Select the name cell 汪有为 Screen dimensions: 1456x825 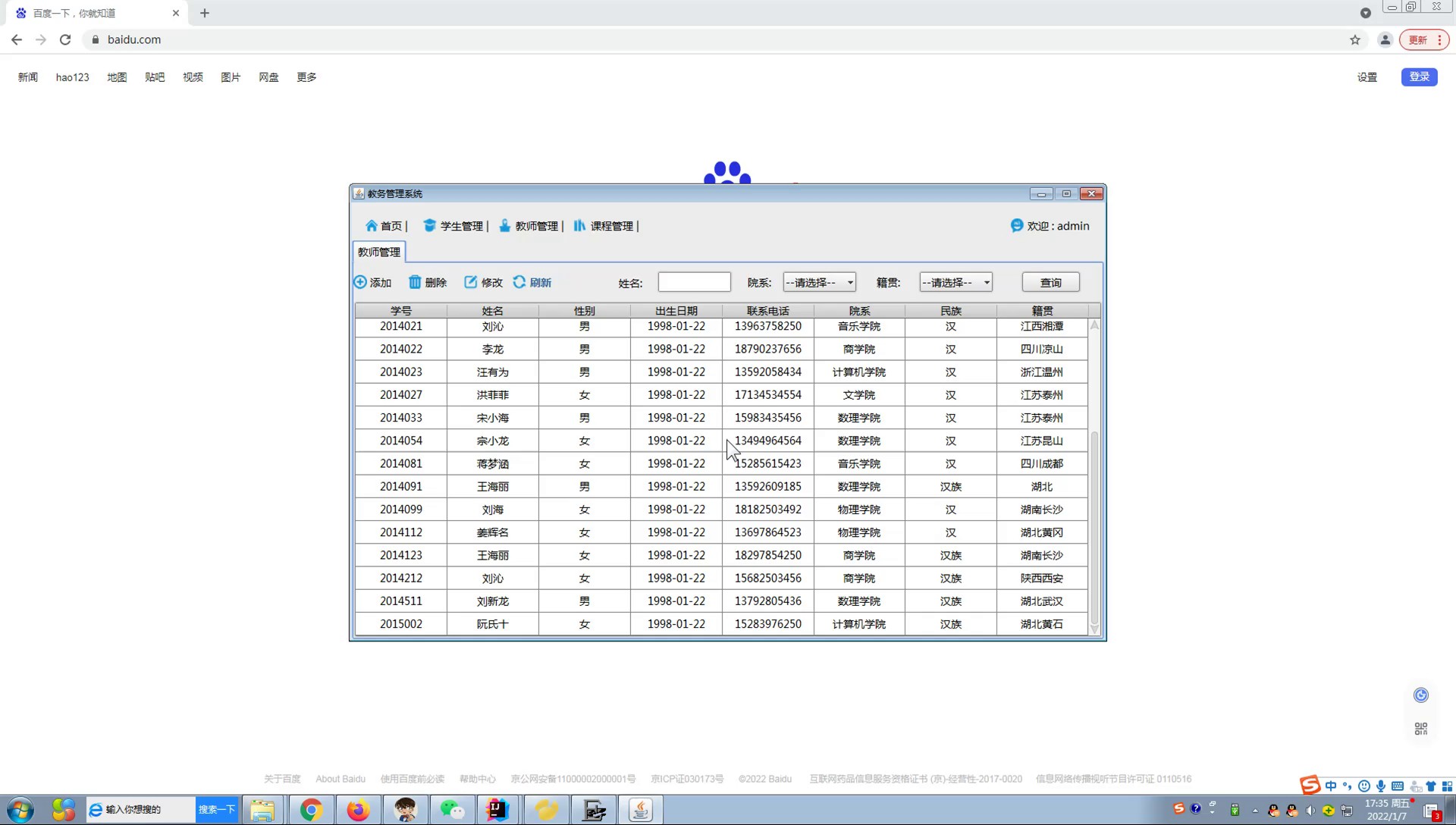(493, 372)
